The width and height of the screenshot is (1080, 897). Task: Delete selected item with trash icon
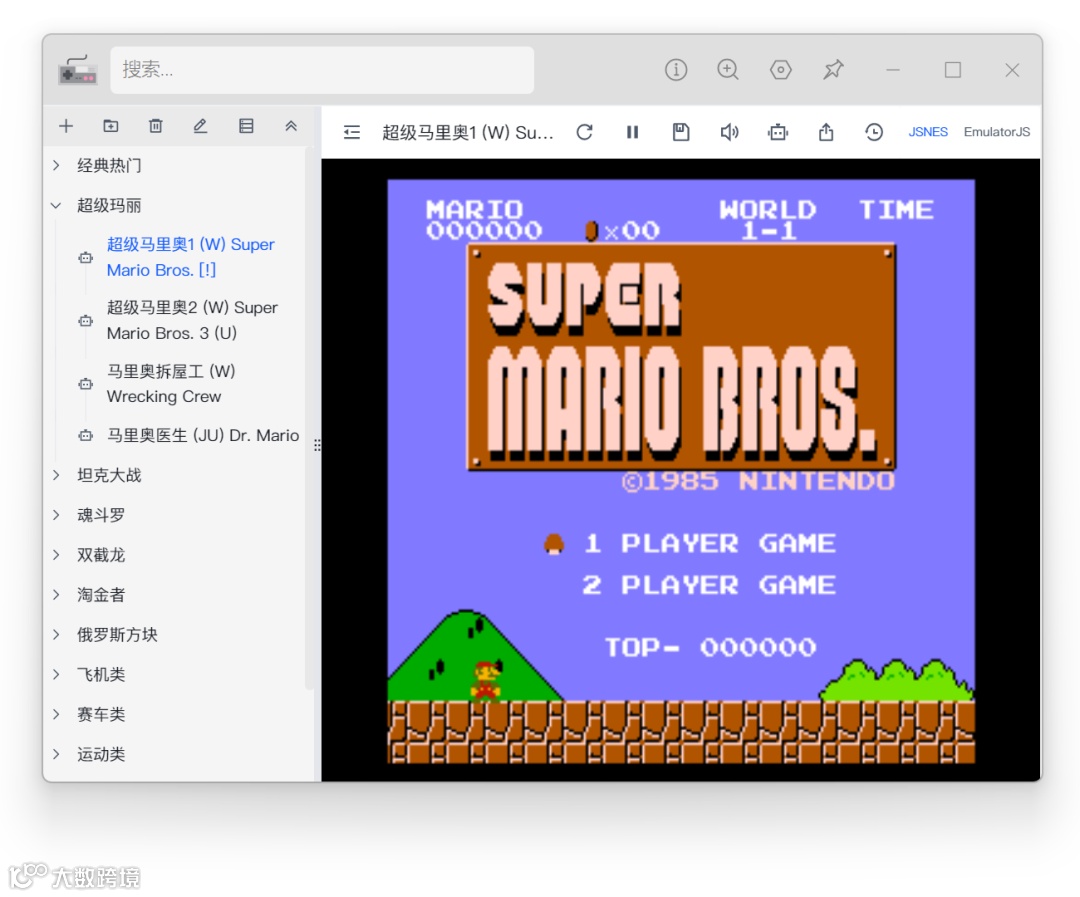(x=156, y=126)
